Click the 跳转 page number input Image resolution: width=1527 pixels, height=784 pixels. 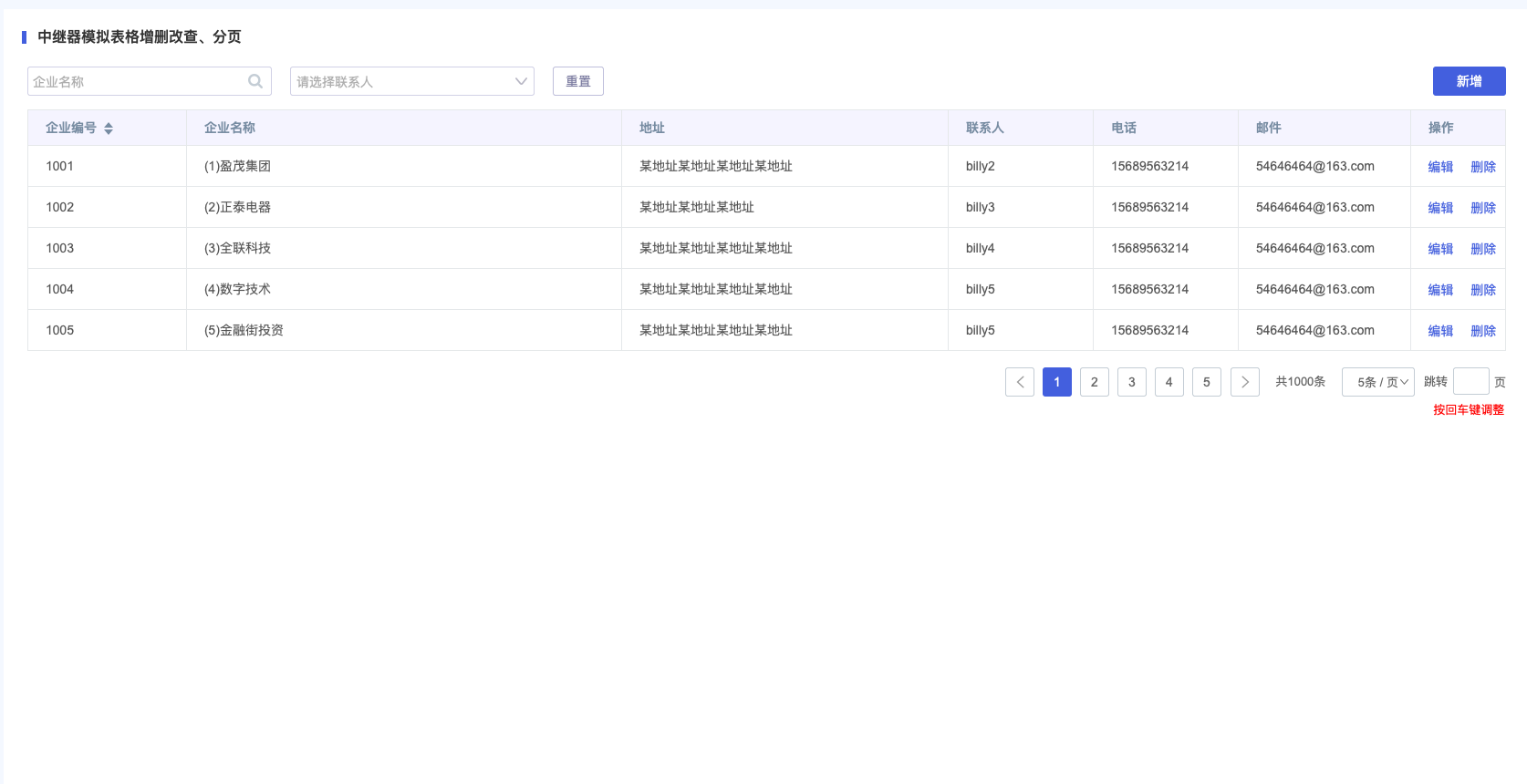pos(1471,381)
